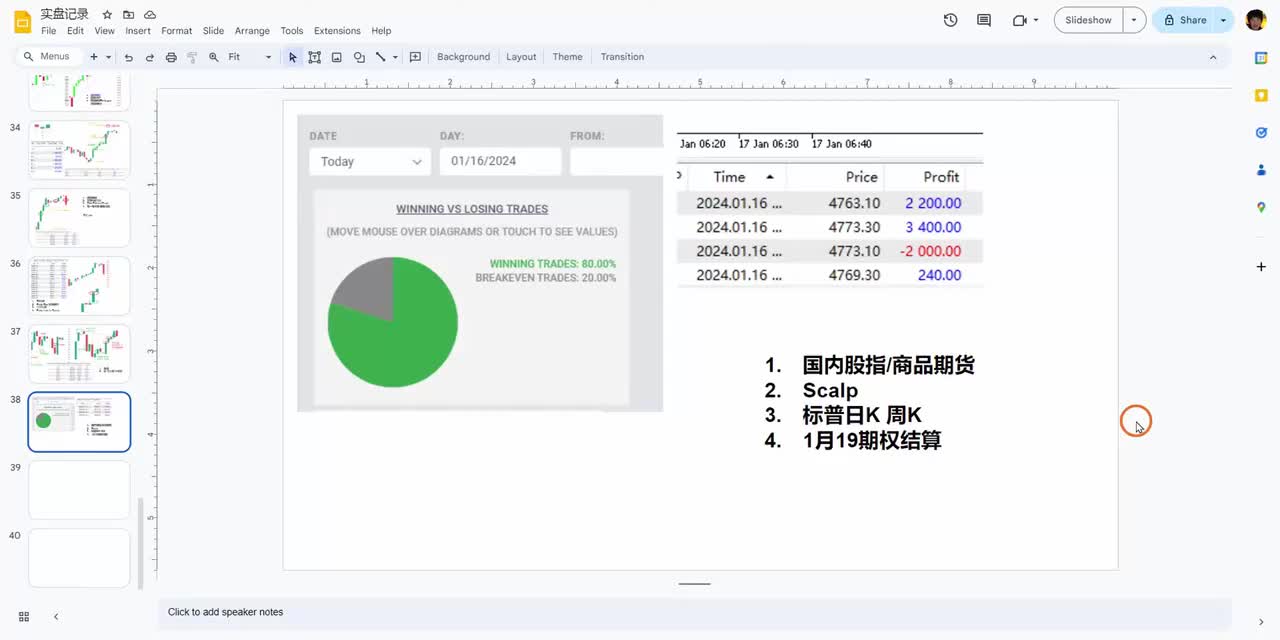The image size is (1280, 640).
Task: Open the account profile avatar
Action: 1256,20
